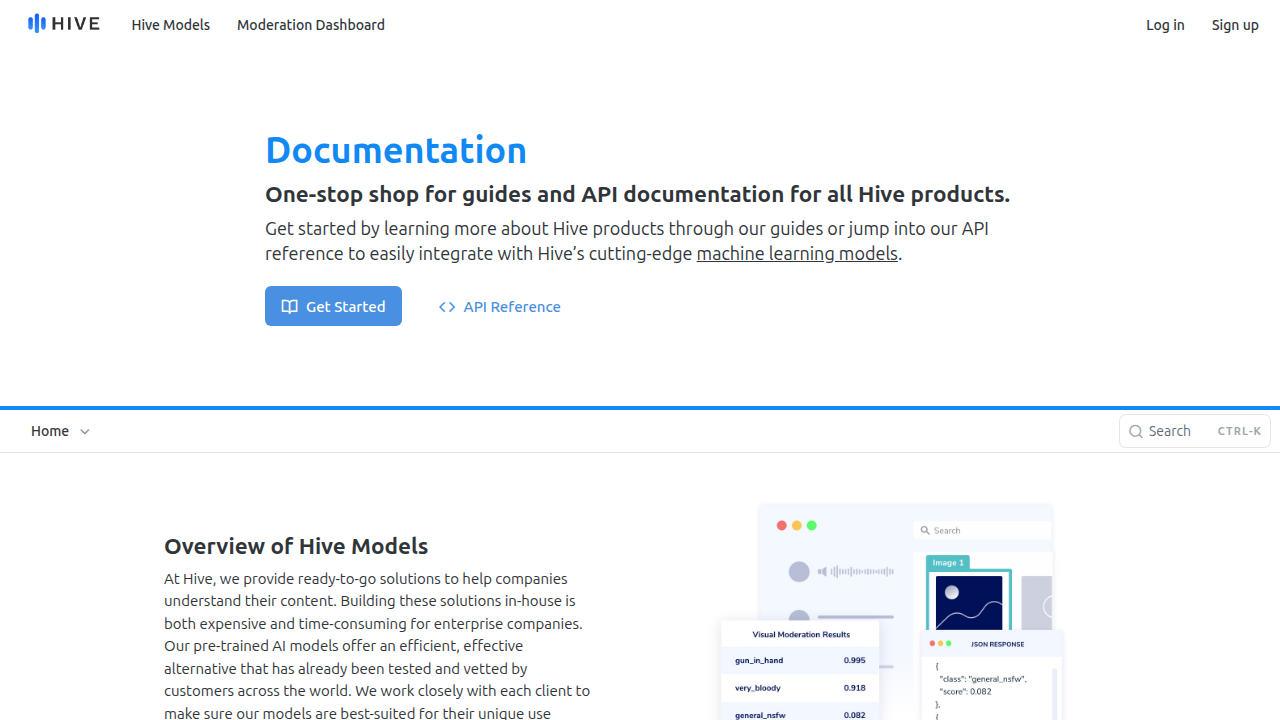Click the One-stop shop subtitle text
The width and height of the screenshot is (1280, 720).
tap(637, 194)
